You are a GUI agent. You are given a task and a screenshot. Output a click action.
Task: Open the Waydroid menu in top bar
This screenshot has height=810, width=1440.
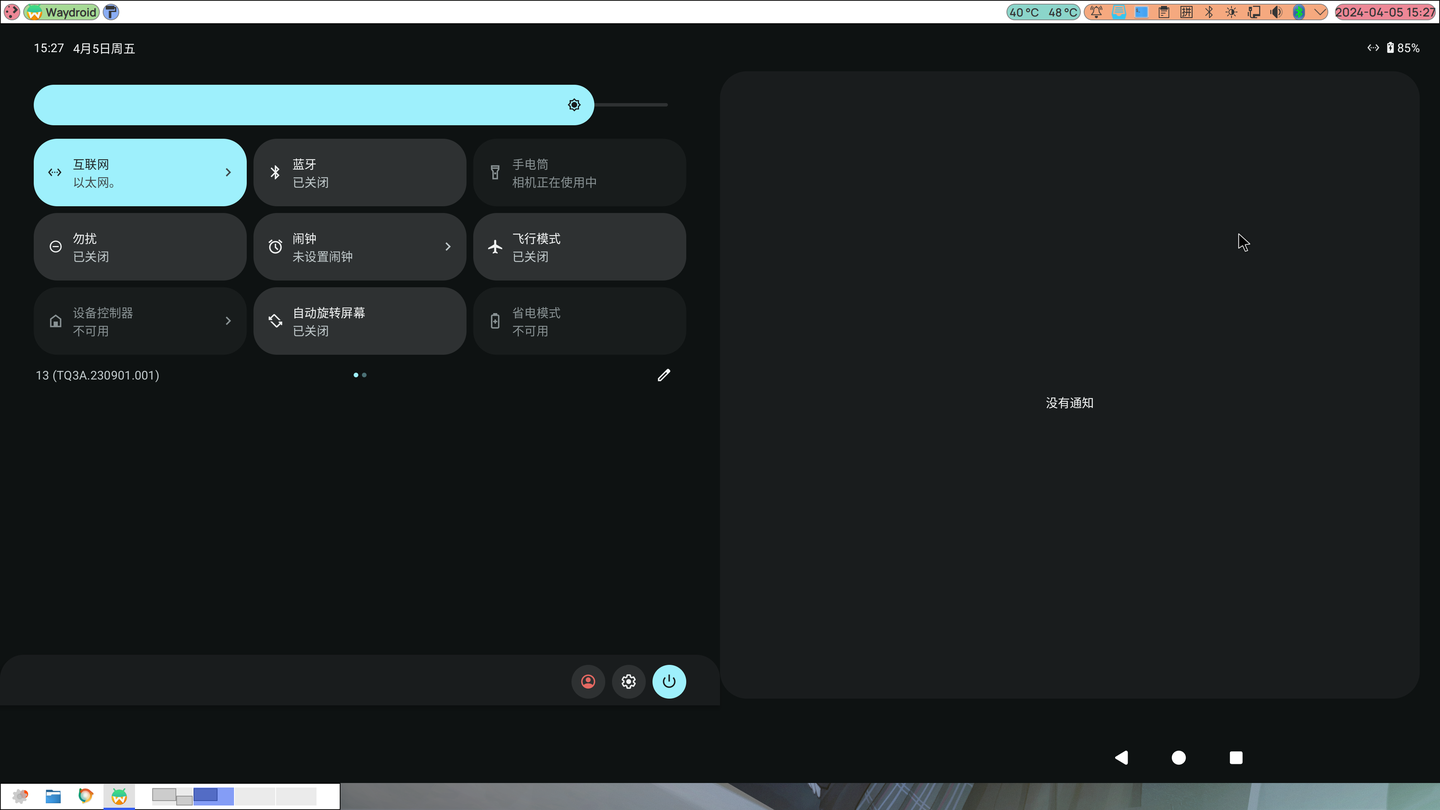pyautogui.click(x=62, y=11)
